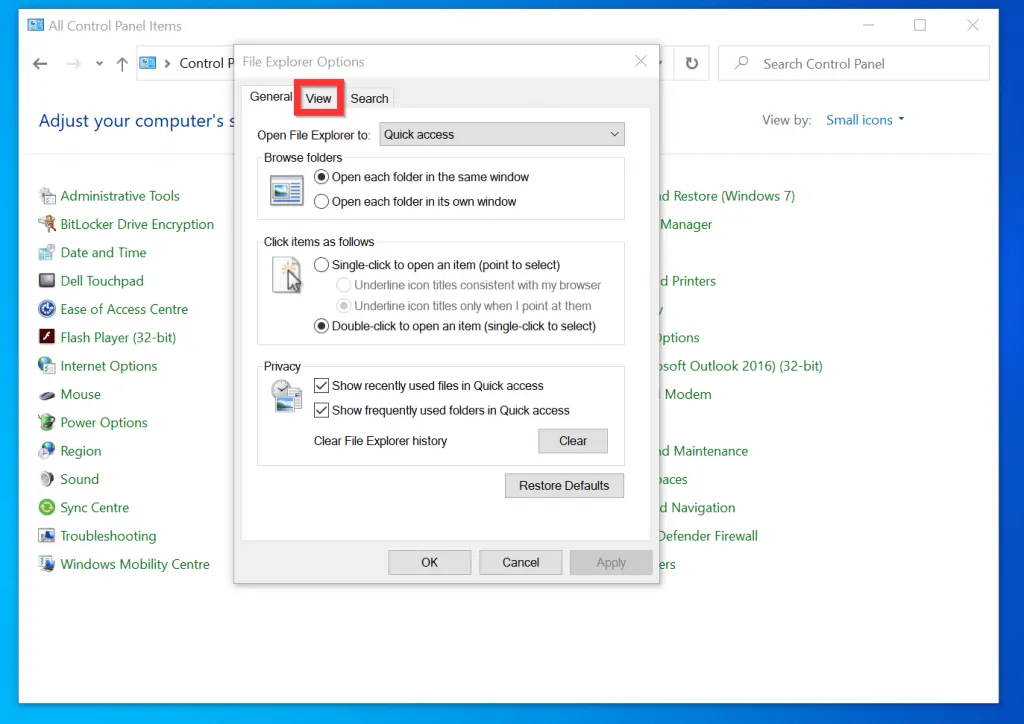The width and height of the screenshot is (1024, 724).
Task: Select the Date and Time icon
Action: click(46, 253)
